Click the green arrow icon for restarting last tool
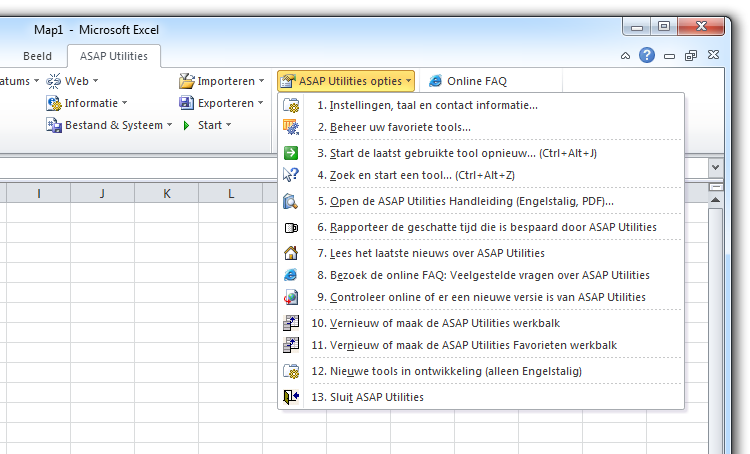 (291, 153)
